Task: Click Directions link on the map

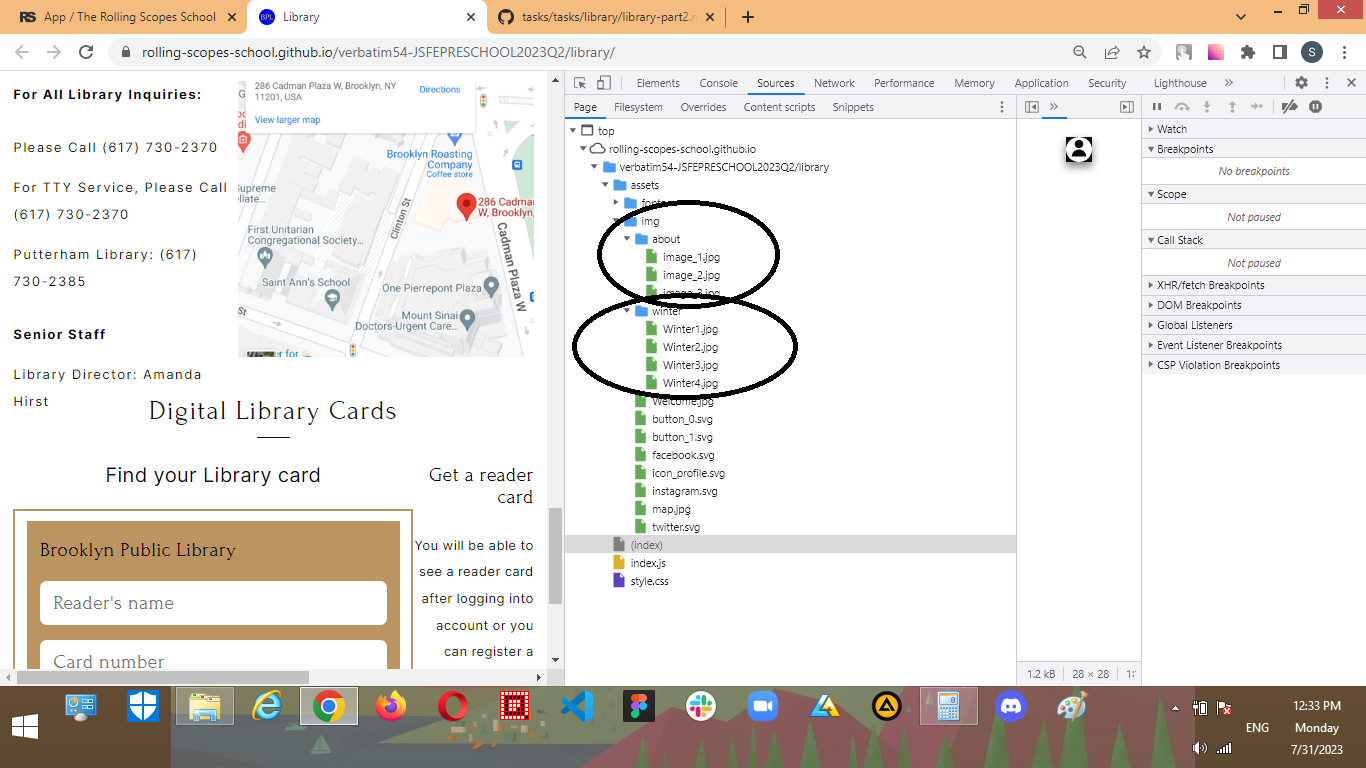Action: (x=440, y=89)
